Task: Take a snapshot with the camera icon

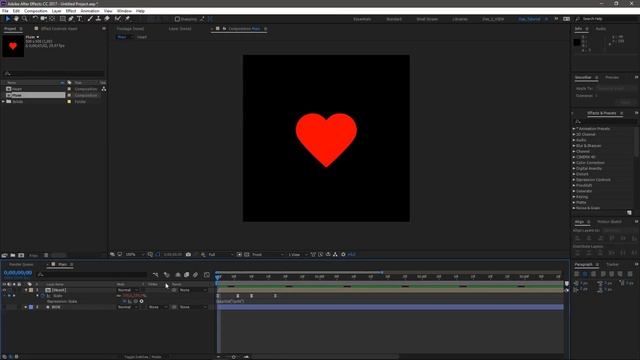Action: (188, 254)
